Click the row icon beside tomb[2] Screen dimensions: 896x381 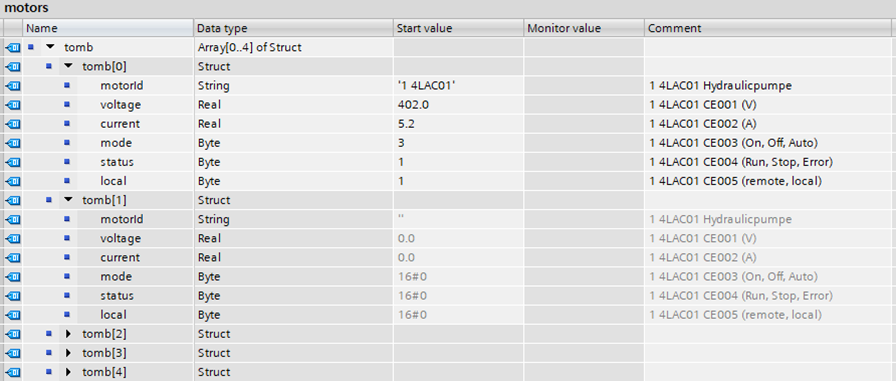click(13, 334)
